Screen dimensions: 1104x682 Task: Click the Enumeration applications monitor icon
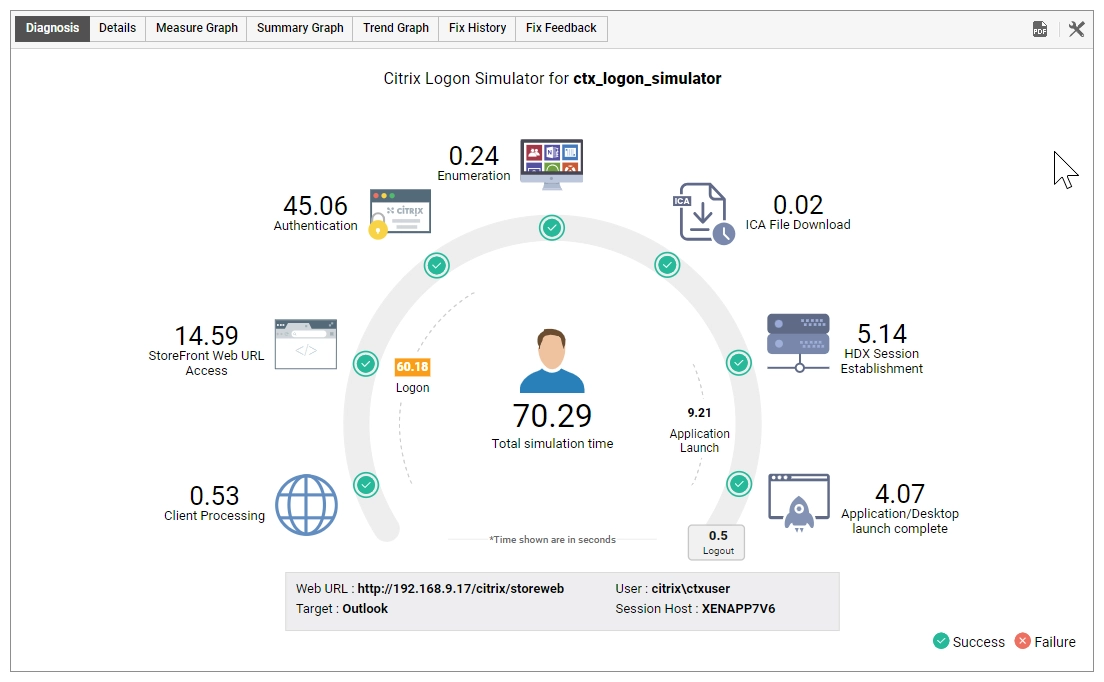pos(551,164)
